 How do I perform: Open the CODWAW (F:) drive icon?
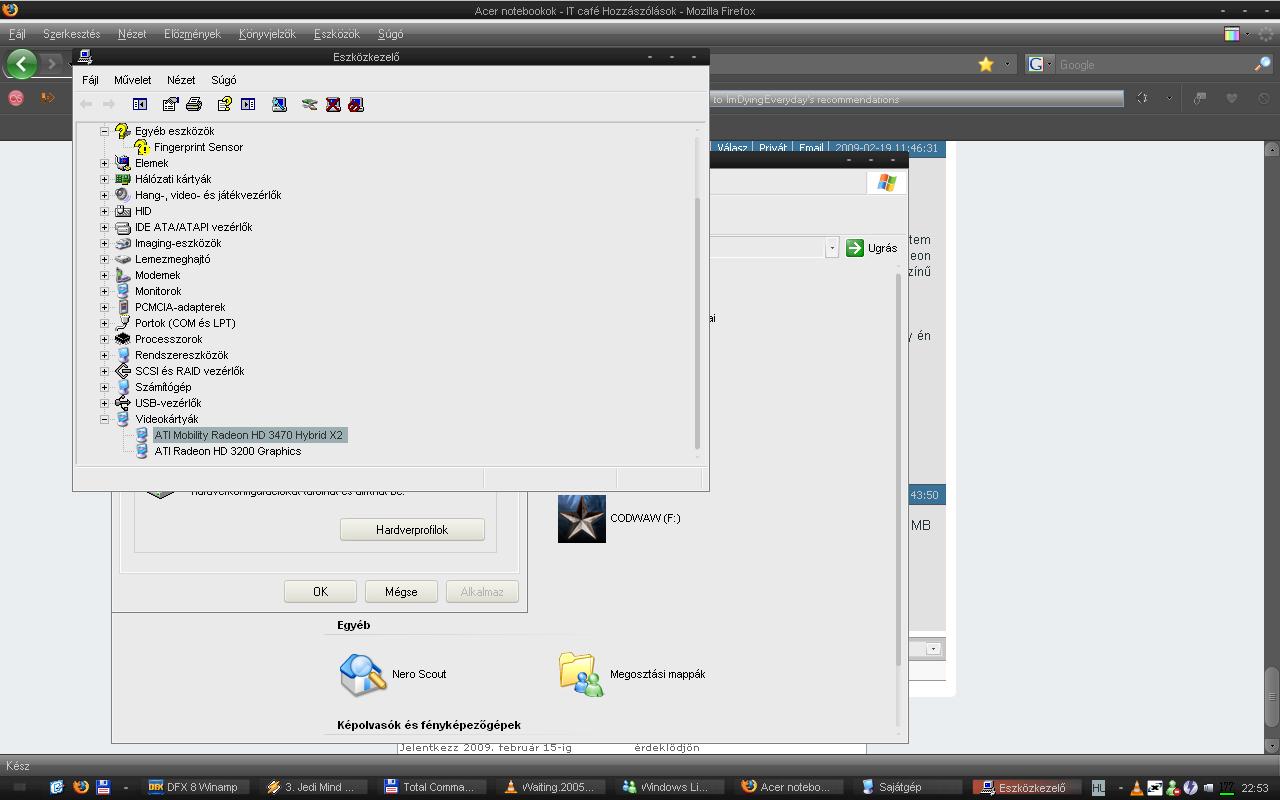(x=582, y=518)
